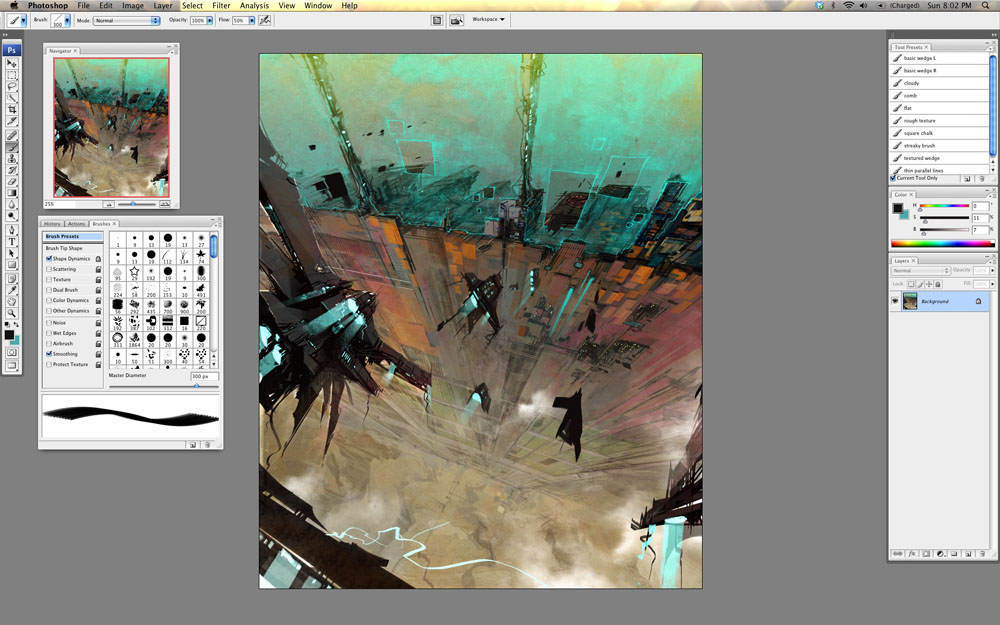Image resolution: width=1000 pixels, height=625 pixels.
Task: Select the Eraser tool
Action: (11, 181)
